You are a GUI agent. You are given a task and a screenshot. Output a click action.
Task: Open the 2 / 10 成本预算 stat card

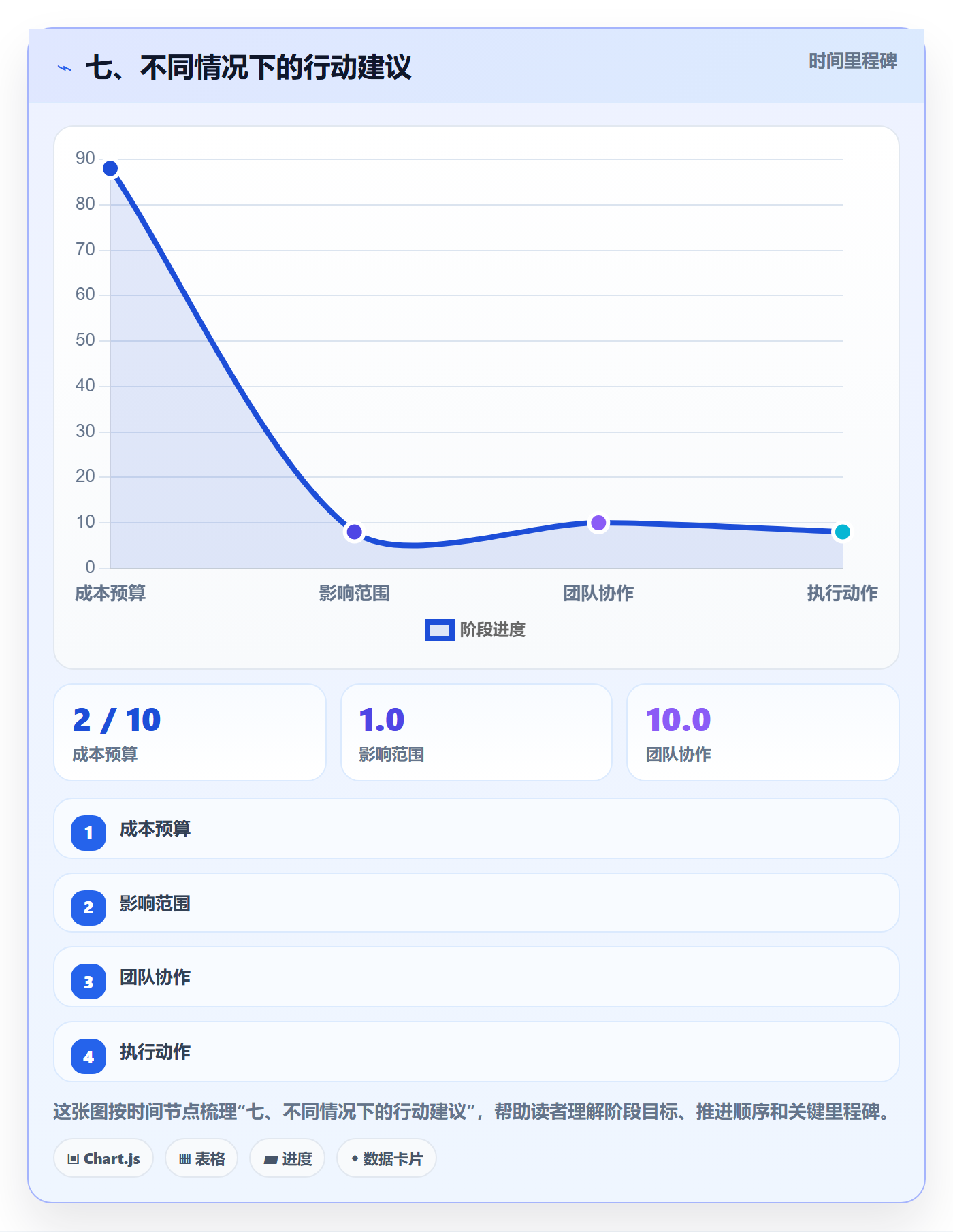click(190, 732)
